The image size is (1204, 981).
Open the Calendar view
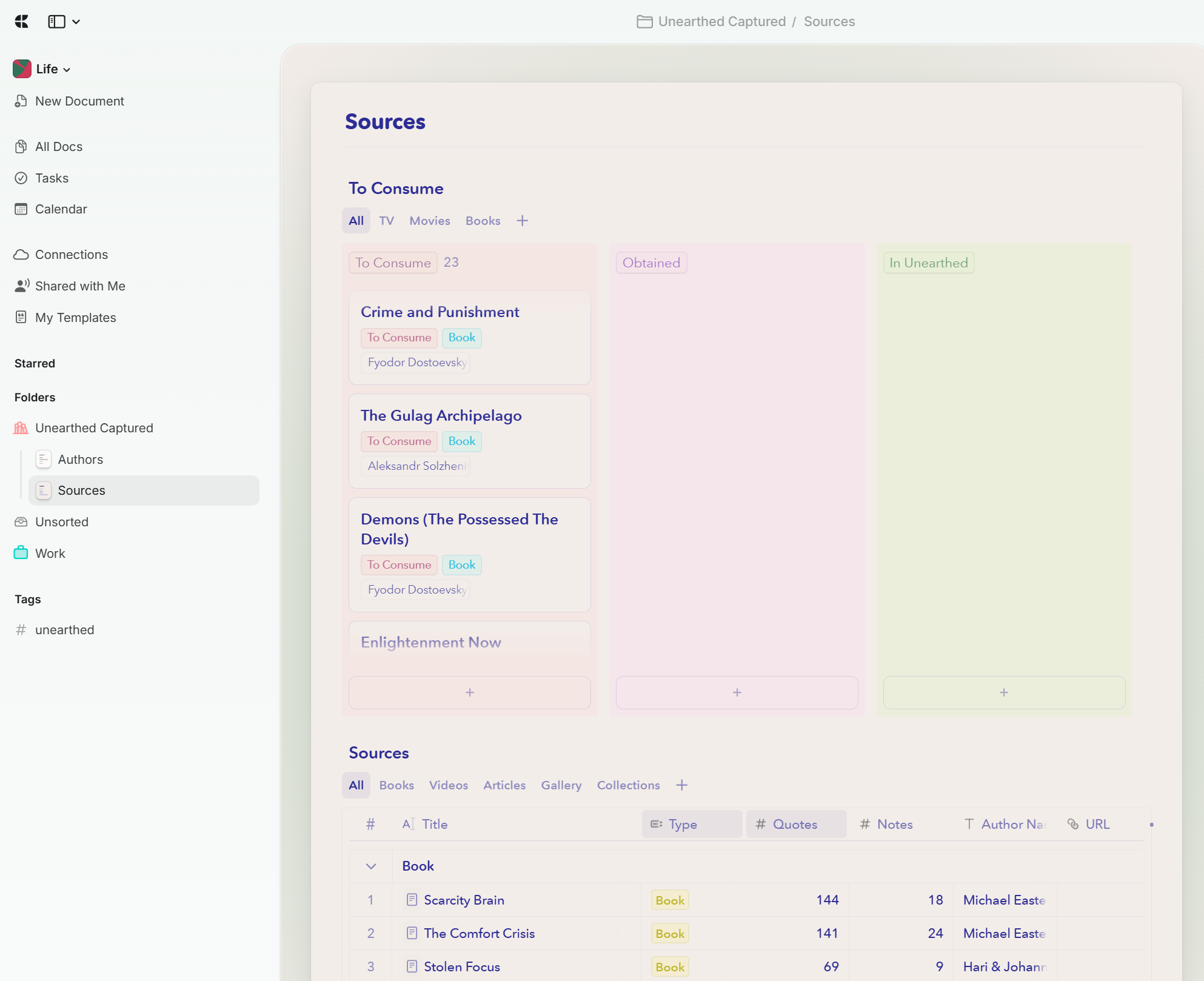61,209
